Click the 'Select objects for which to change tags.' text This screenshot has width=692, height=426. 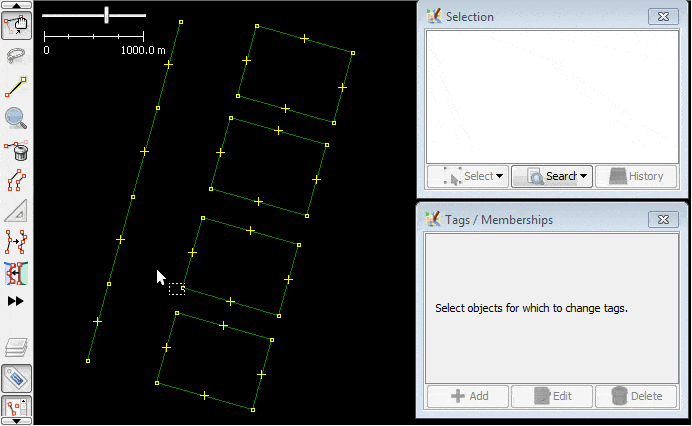pyautogui.click(x=531, y=308)
